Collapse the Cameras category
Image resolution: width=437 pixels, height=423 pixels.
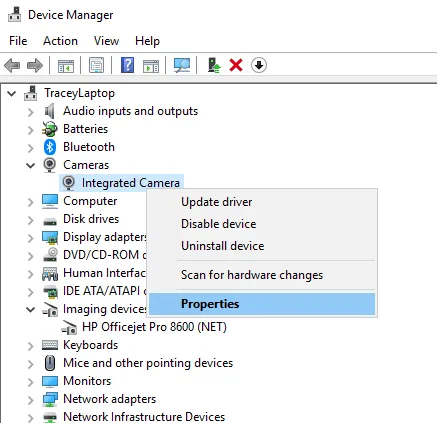(31, 165)
